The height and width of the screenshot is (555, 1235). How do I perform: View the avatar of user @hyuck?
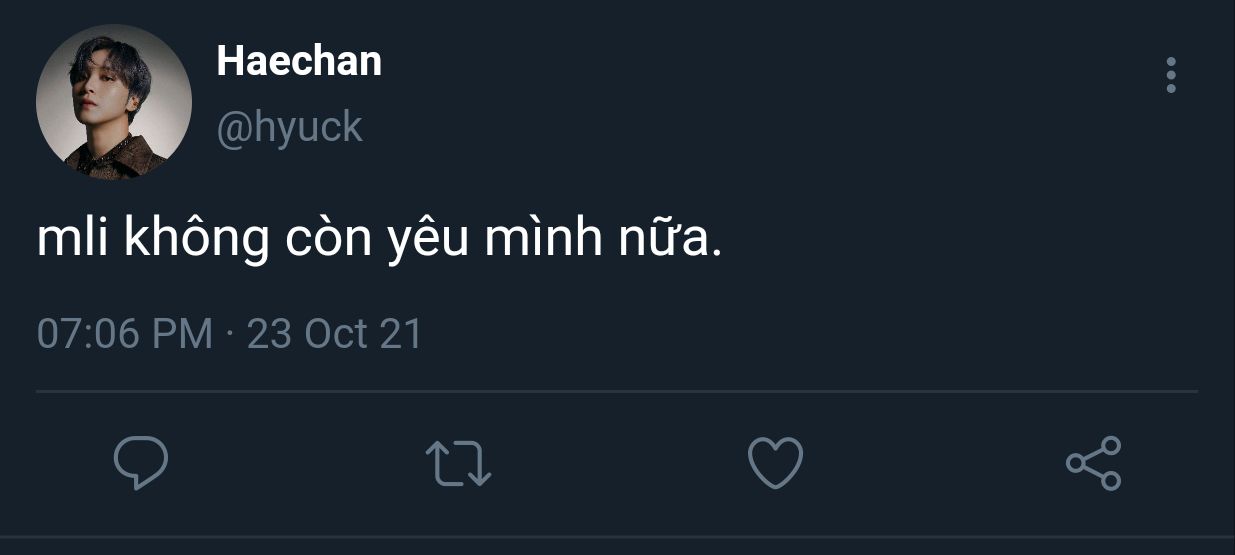113,102
